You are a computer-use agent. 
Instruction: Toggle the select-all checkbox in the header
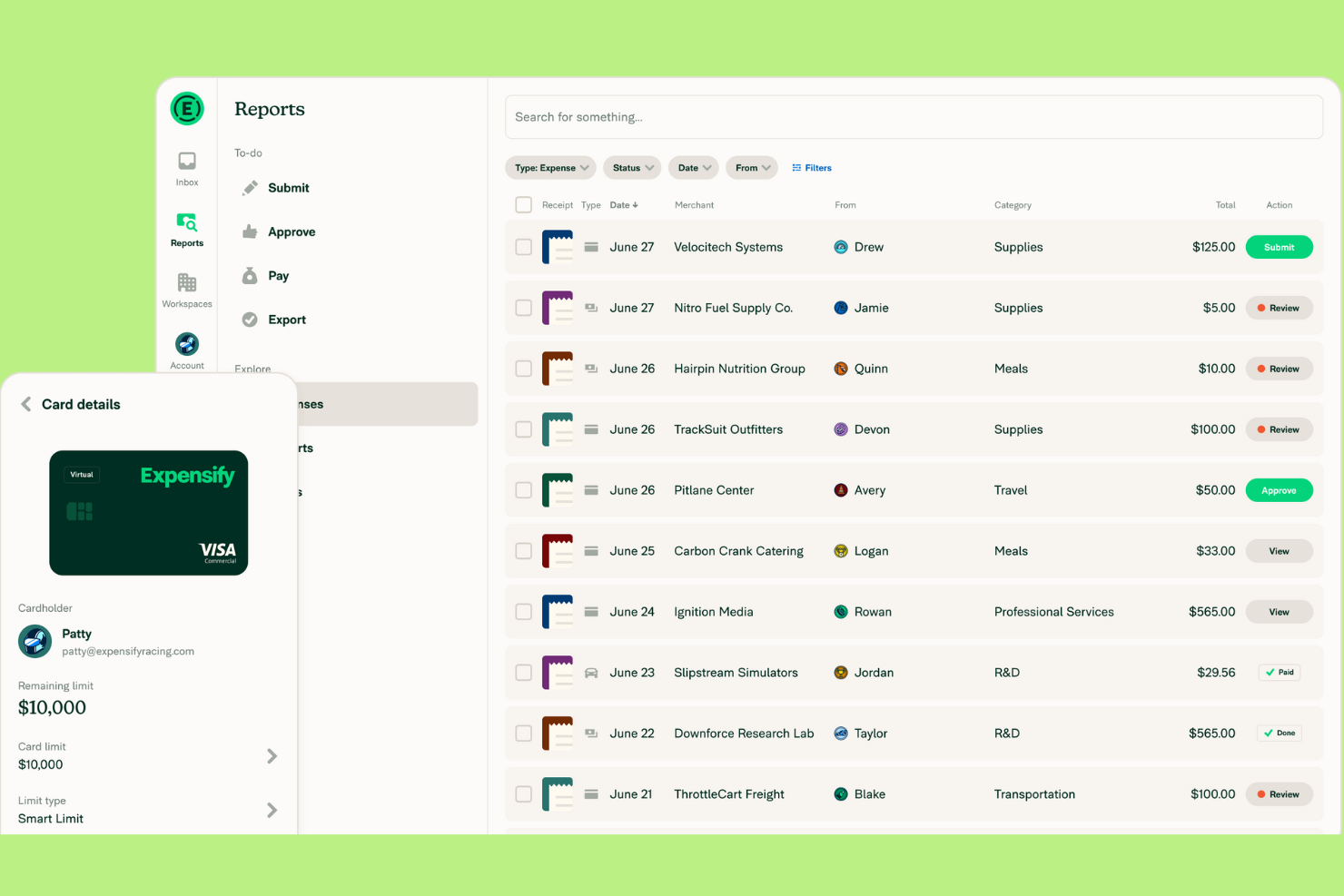(x=523, y=204)
